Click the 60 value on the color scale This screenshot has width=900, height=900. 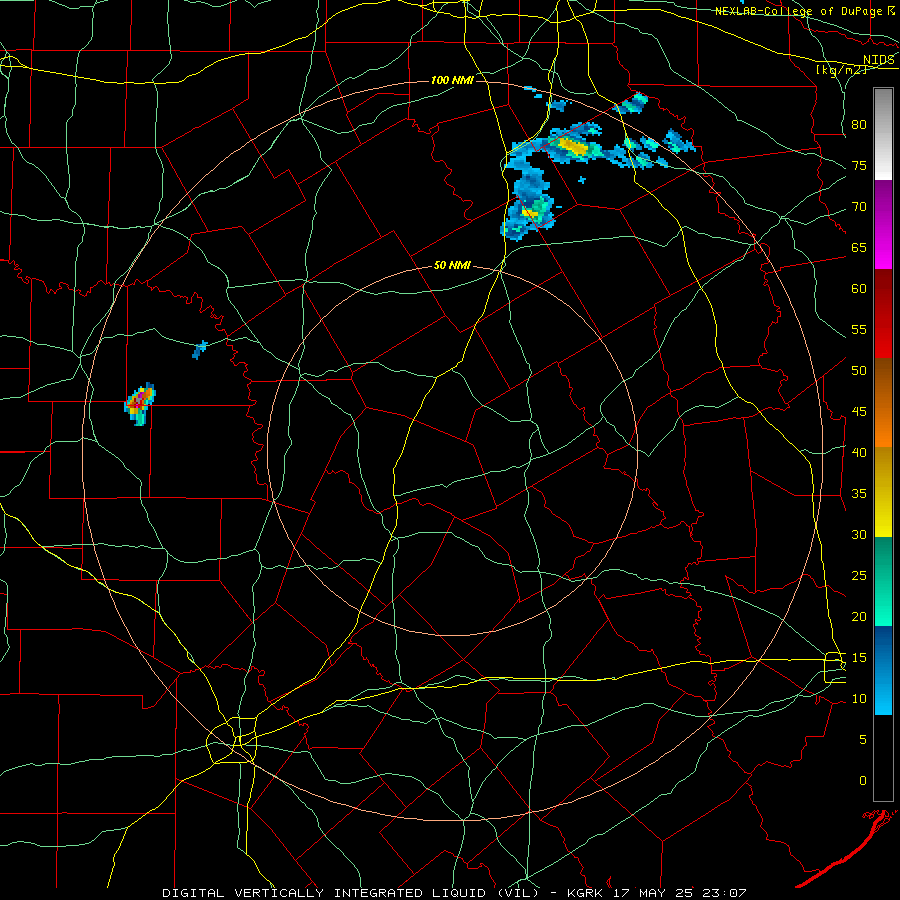coord(859,289)
